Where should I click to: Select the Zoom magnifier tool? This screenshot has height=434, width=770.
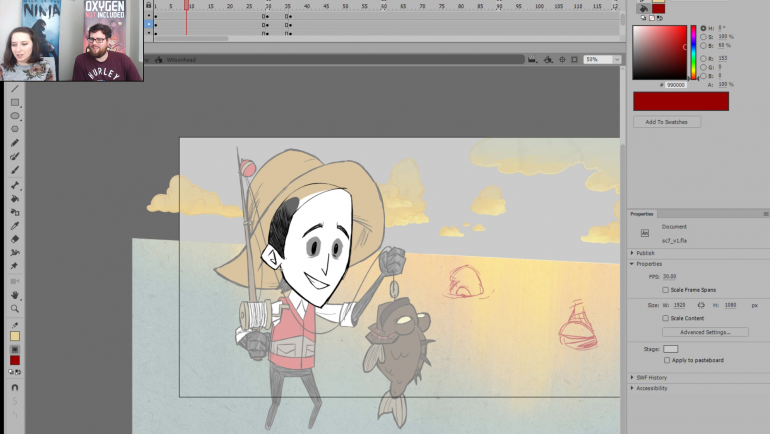click(15, 308)
